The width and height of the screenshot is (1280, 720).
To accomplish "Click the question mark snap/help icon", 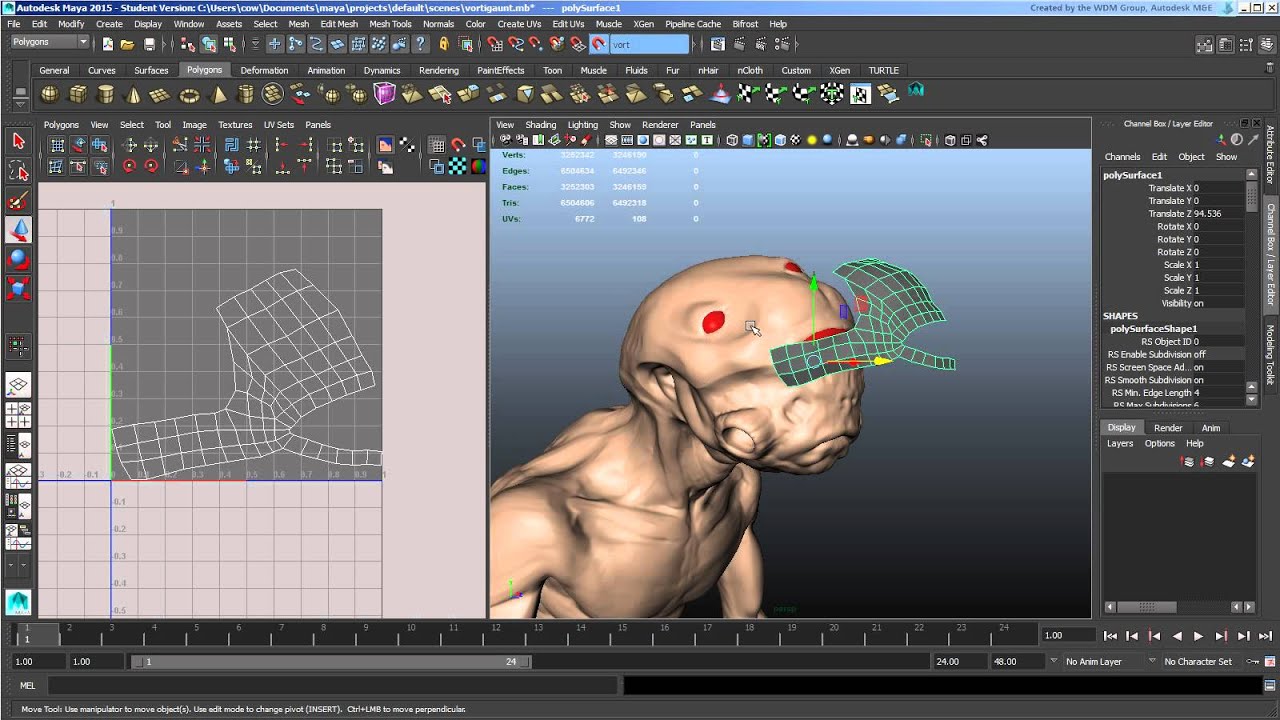I will coord(421,44).
